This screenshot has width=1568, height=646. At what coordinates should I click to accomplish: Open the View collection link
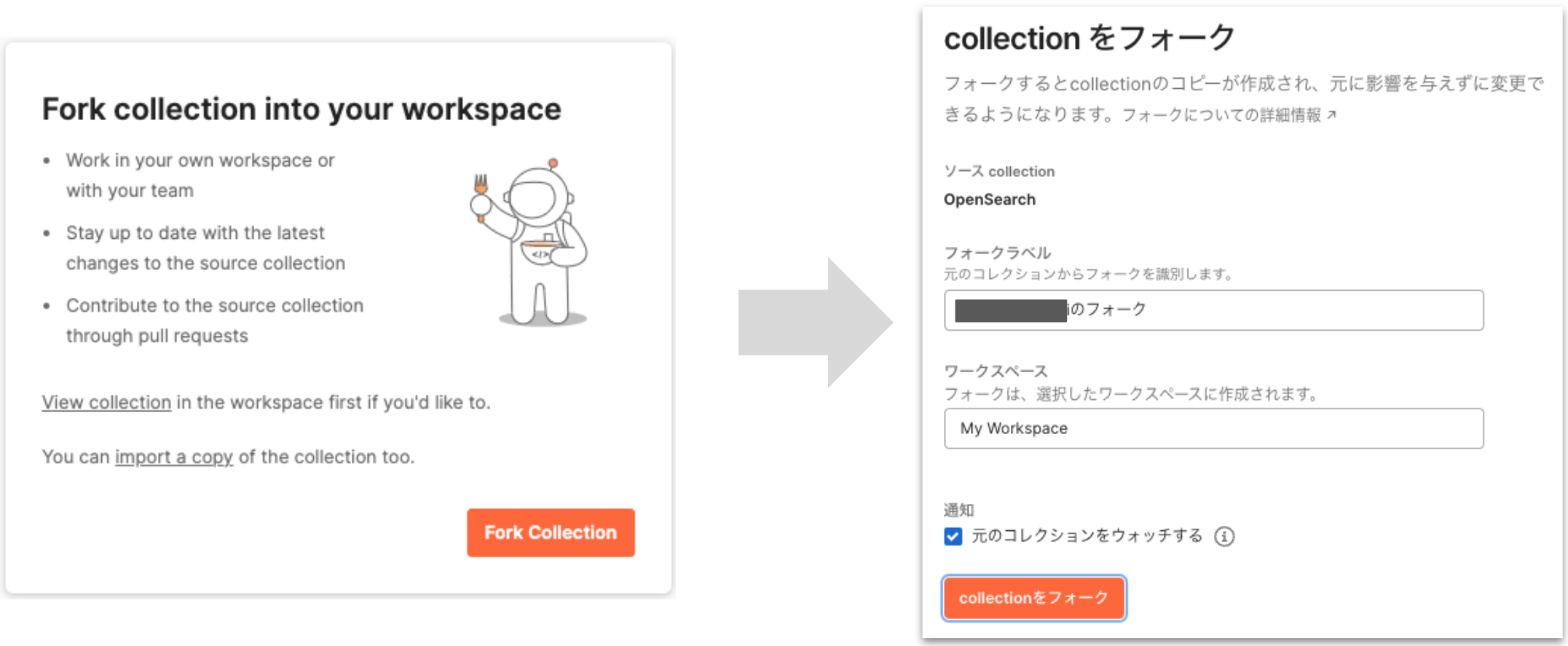pyautogui.click(x=106, y=402)
